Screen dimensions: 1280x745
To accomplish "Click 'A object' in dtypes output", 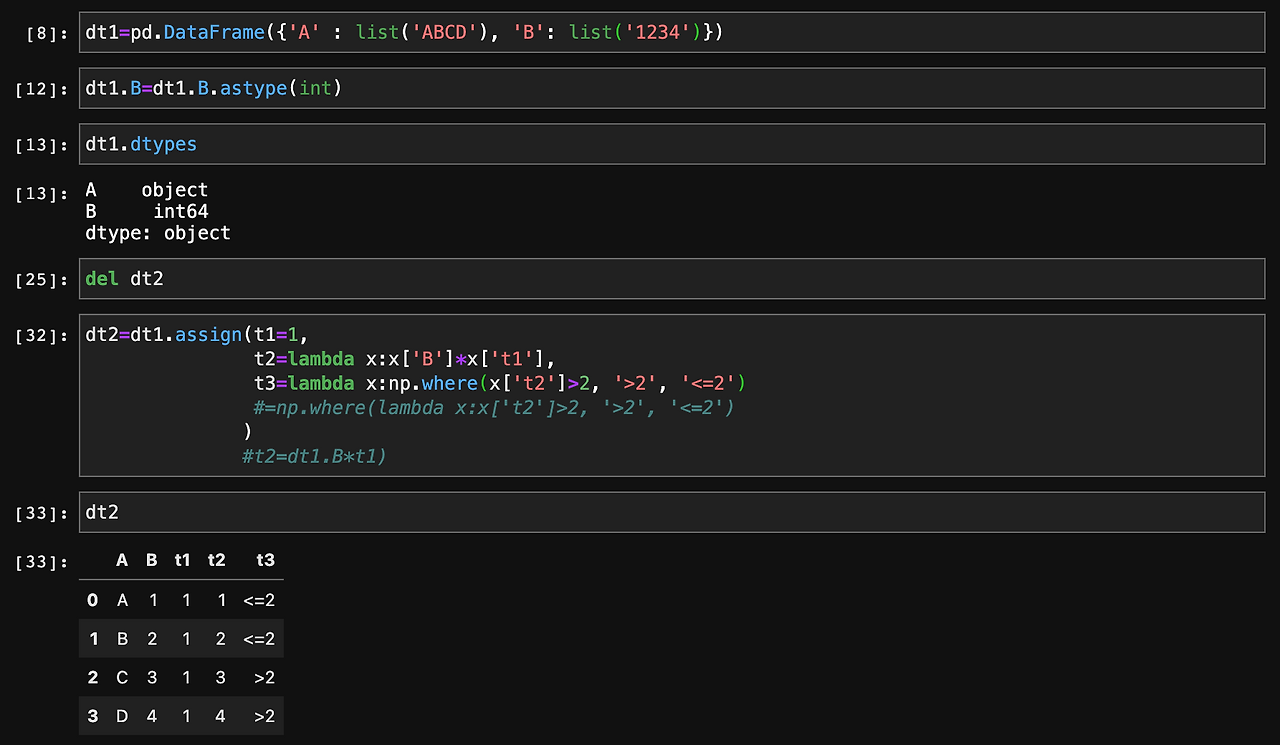I will 147,190.
